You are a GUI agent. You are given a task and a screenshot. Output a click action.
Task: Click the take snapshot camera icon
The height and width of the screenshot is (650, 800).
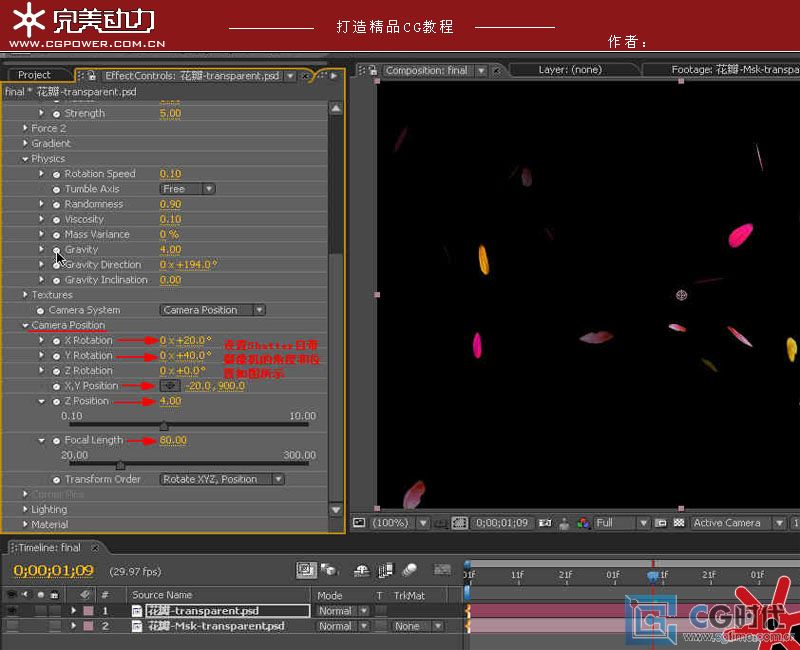tap(545, 523)
